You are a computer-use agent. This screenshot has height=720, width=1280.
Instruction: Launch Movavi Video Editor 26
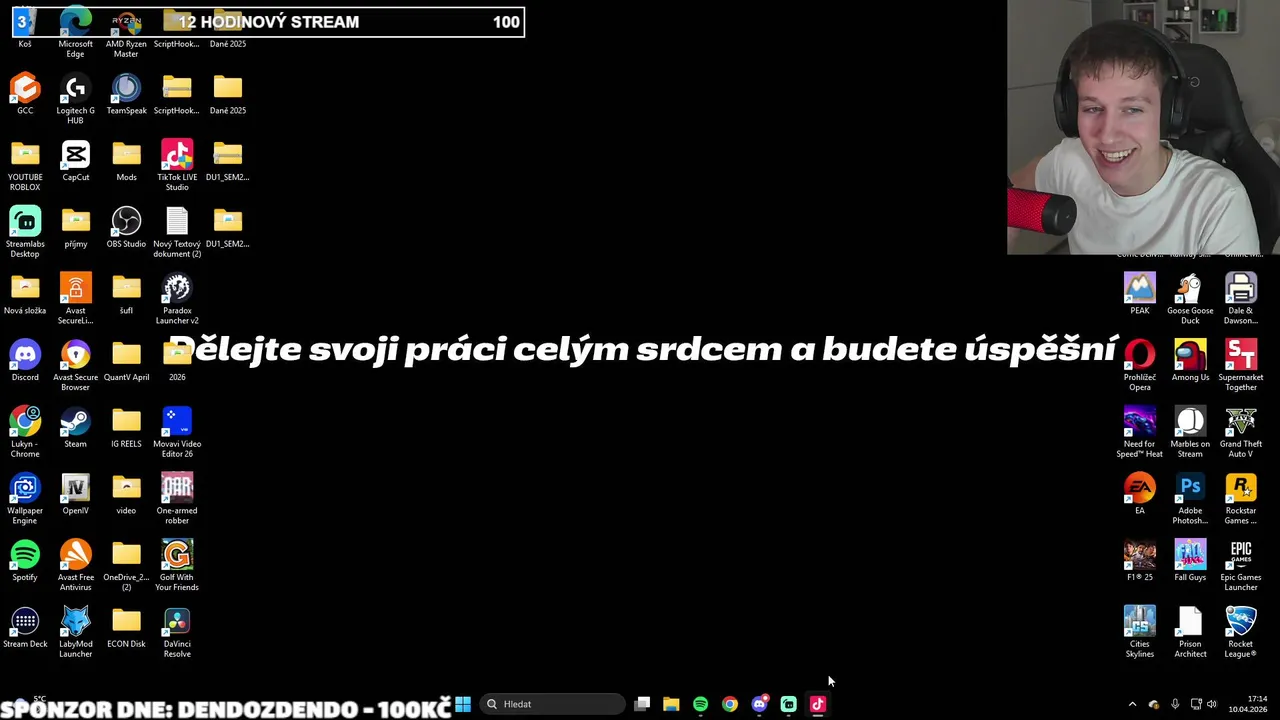[x=177, y=432]
